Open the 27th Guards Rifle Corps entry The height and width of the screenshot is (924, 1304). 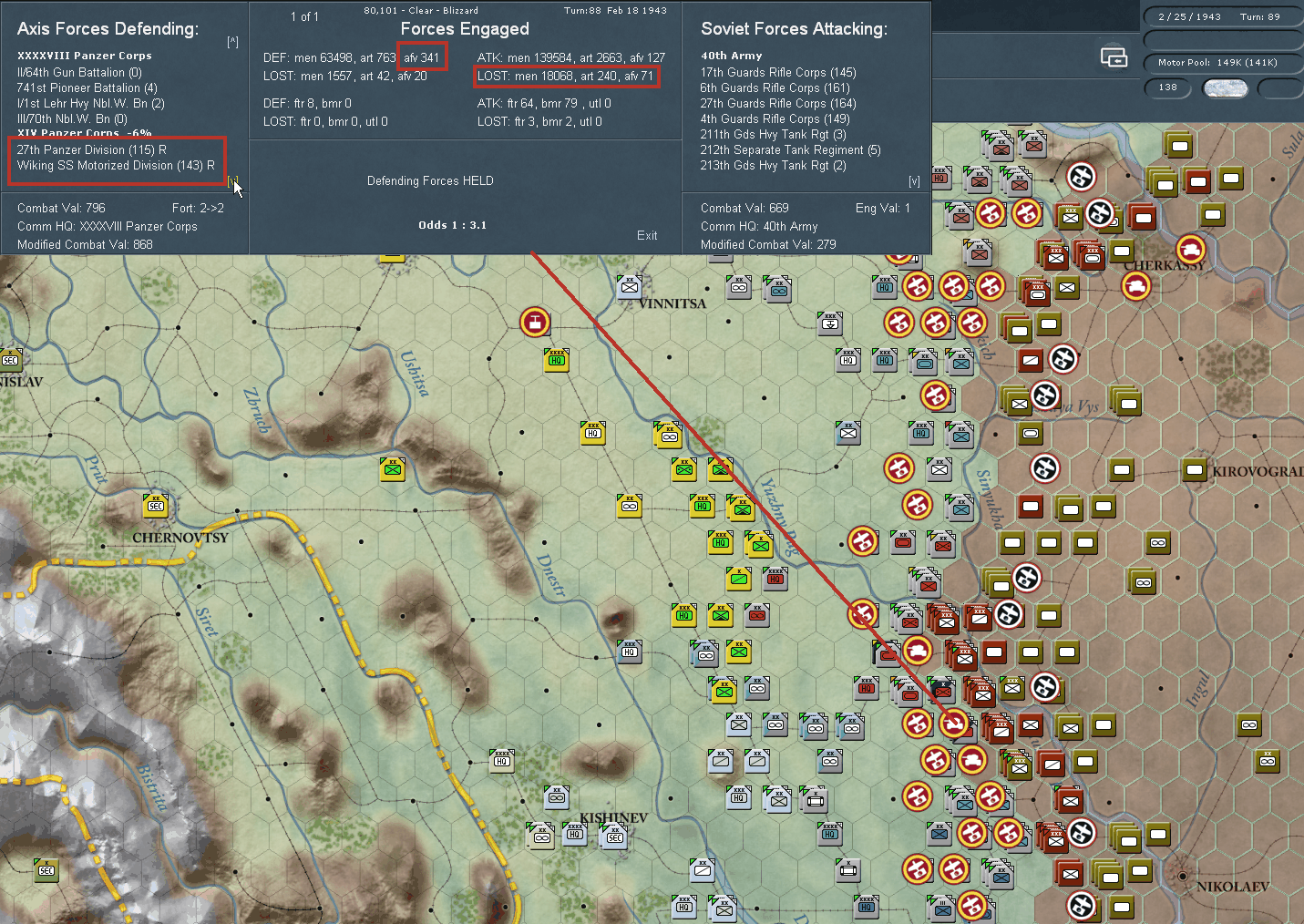click(x=778, y=103)
